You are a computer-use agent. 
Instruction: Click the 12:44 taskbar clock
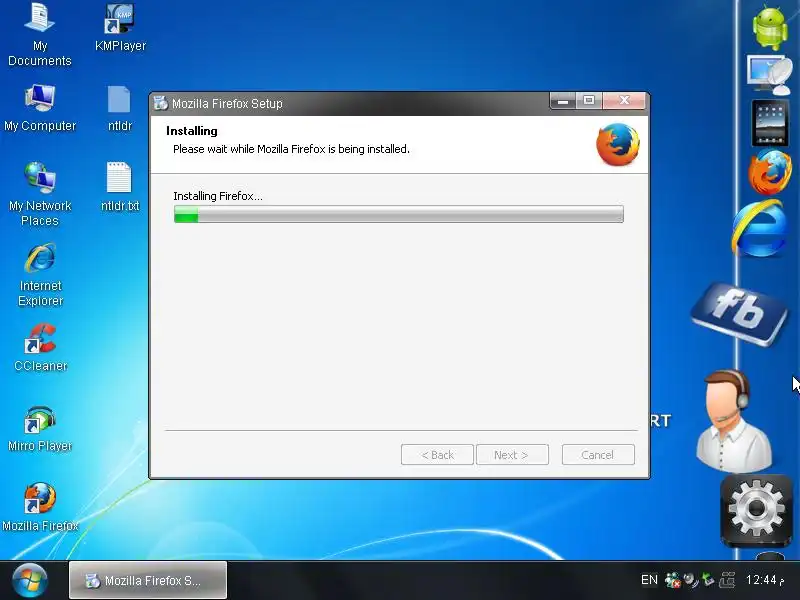click(x=765, y=580)
